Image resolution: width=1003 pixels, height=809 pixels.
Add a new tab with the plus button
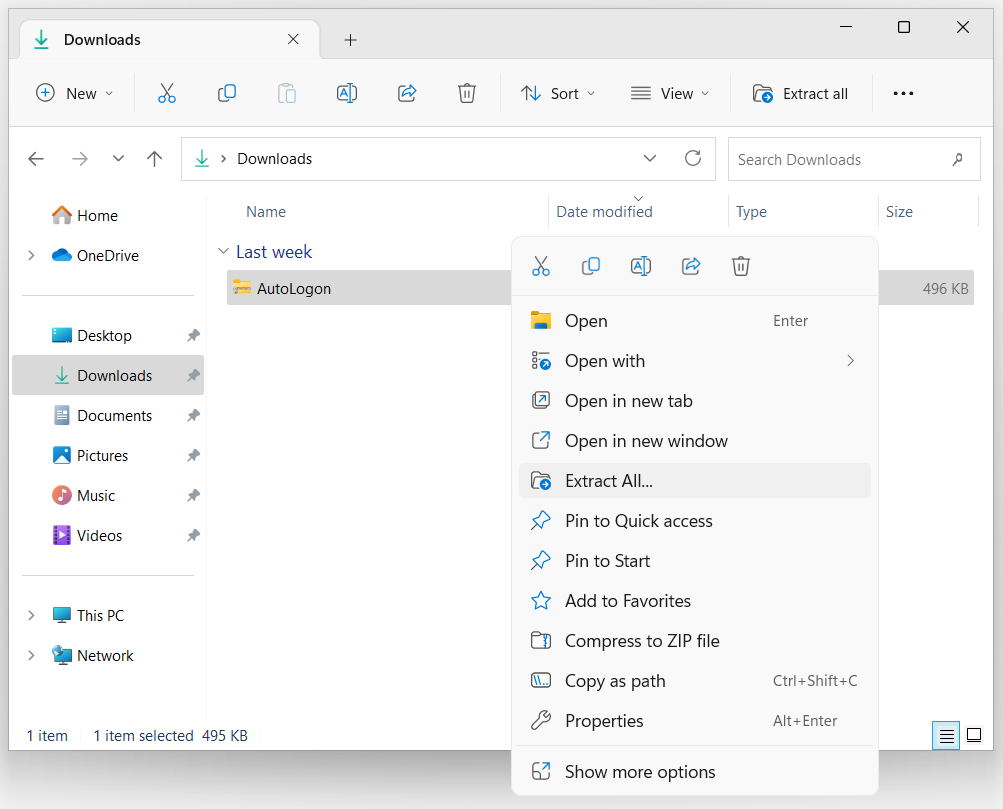coord(351,40)
